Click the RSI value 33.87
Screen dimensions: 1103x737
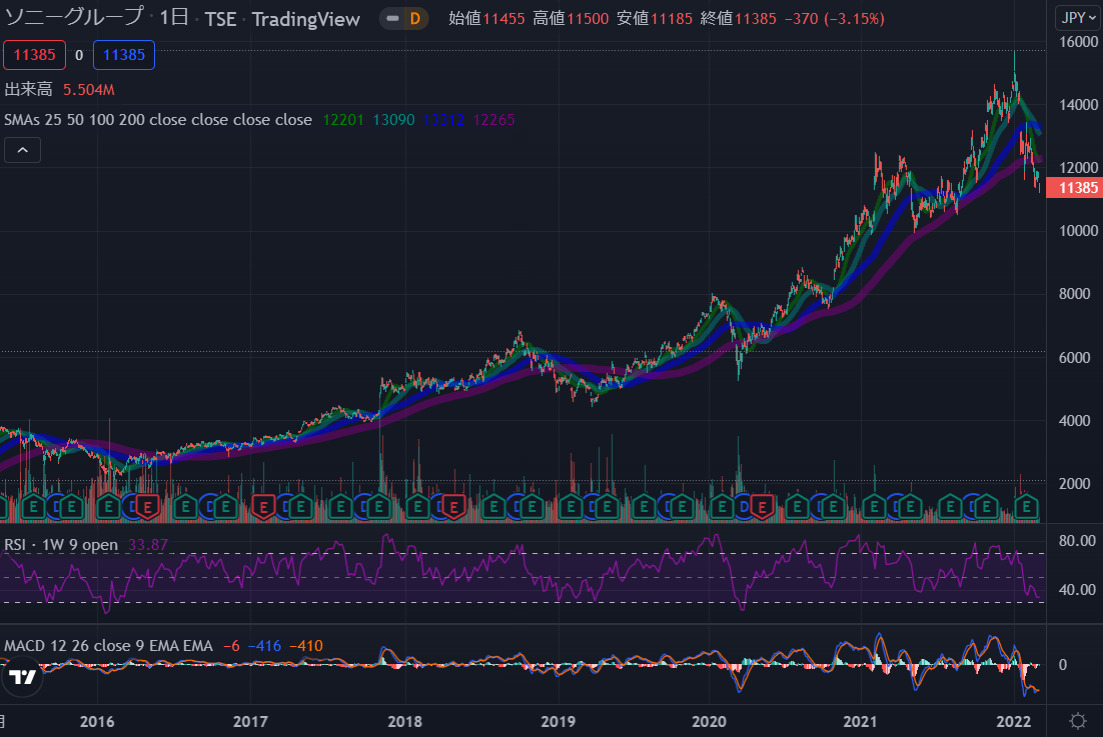click(x=148, y=545)
